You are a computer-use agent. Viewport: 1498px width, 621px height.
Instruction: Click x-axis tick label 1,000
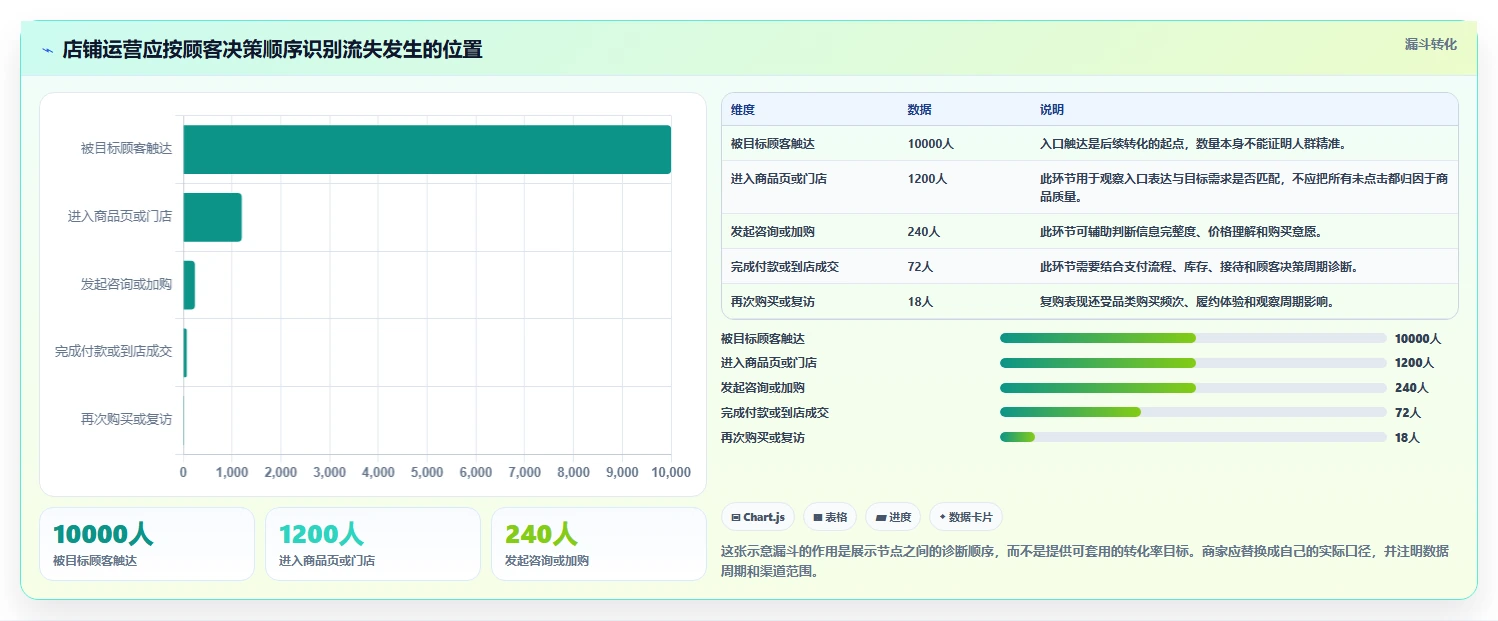pos(232,473)
